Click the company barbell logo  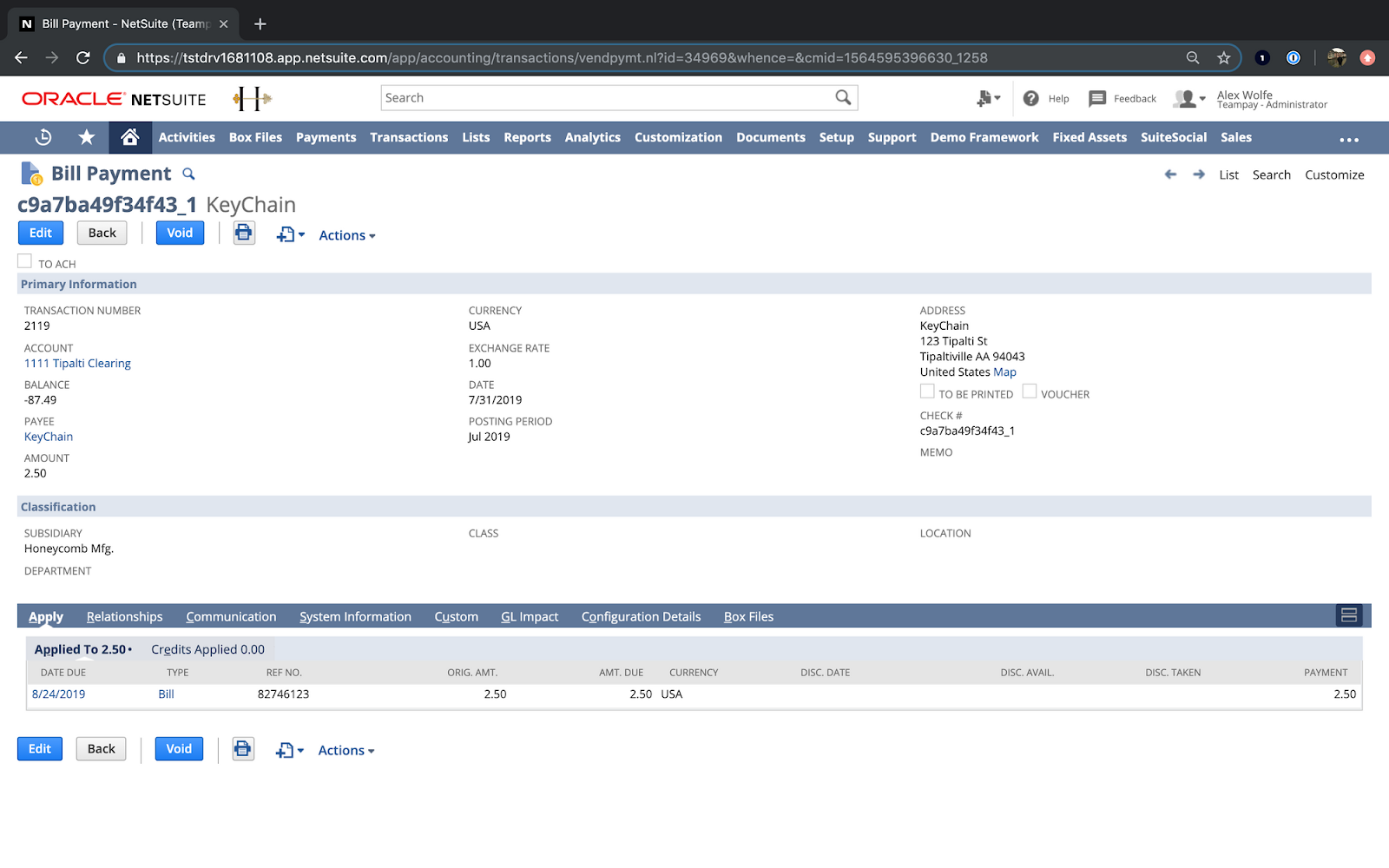coord(253,98)
